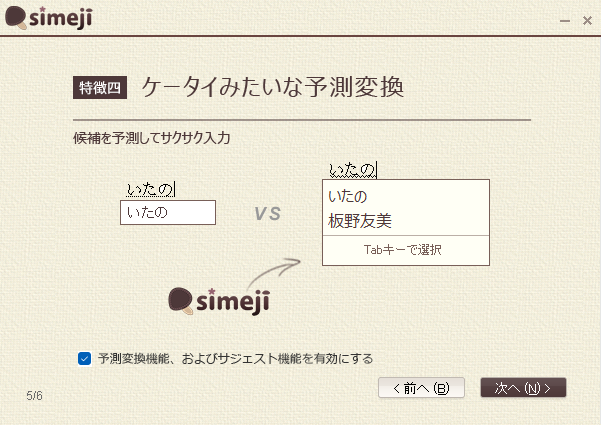601x425 pixels.
Task: Close the simeji setup window
Action: pyautogui.click(x=587, y=20)
